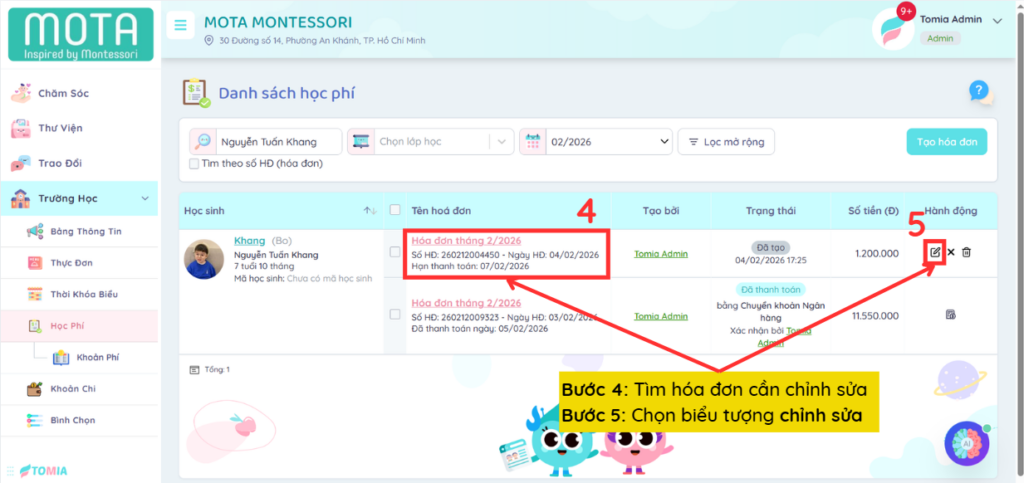The image size is (1024, 483).
Task: Open the receipt icon on the paid invoice
Action: point(950,315)
